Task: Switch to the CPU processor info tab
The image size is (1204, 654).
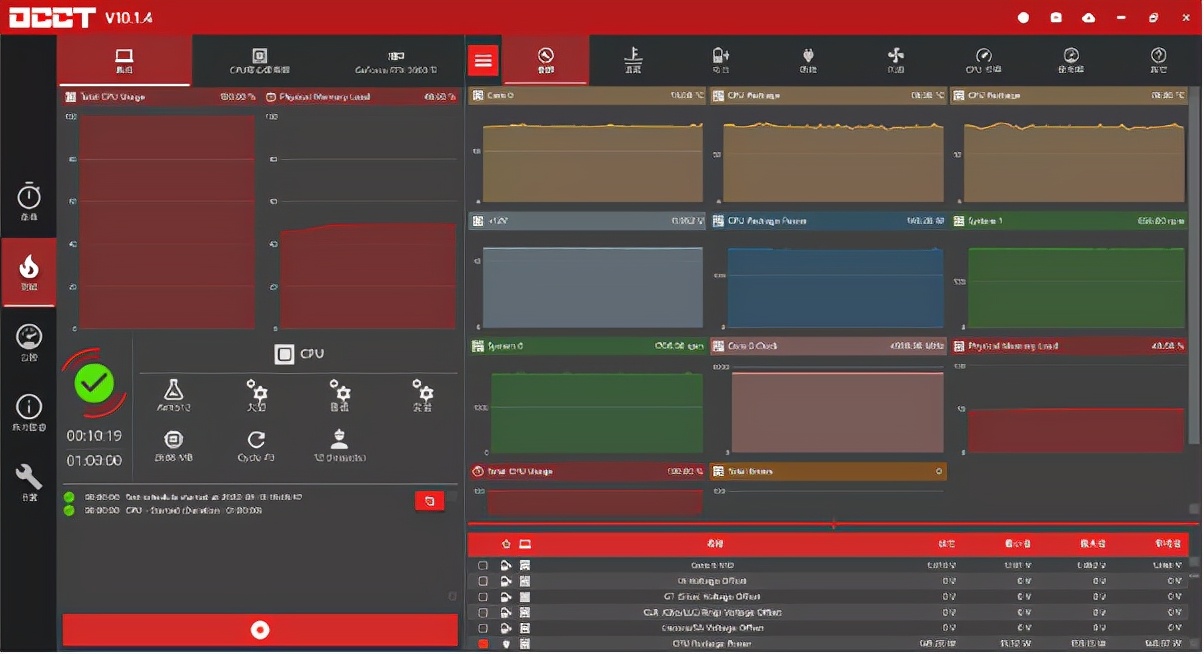Action: click(259, 61)
